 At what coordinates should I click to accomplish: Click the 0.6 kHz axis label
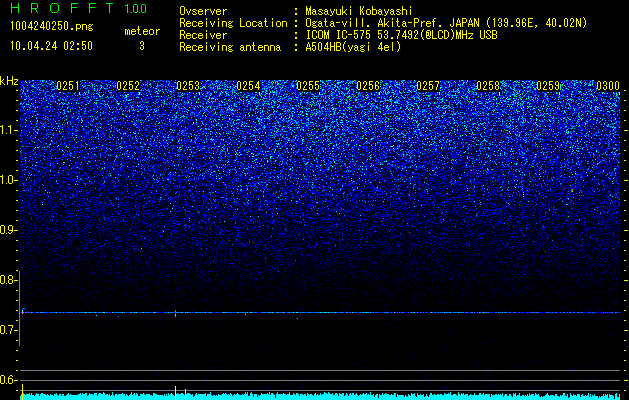(x=8, y=380)
